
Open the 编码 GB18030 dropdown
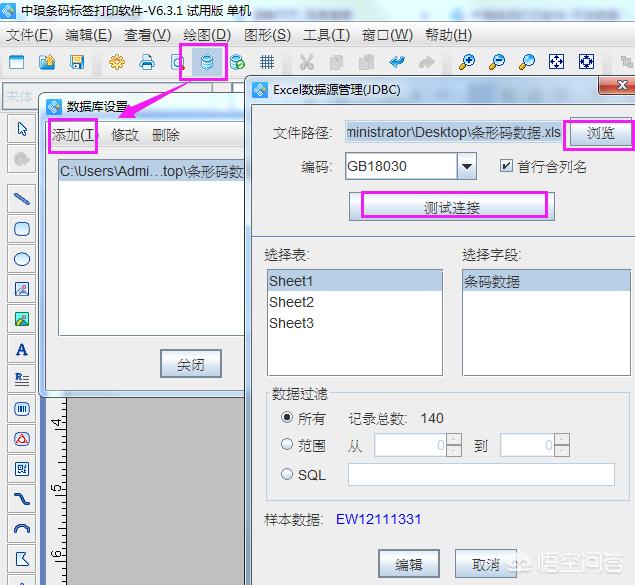point(467,166)
